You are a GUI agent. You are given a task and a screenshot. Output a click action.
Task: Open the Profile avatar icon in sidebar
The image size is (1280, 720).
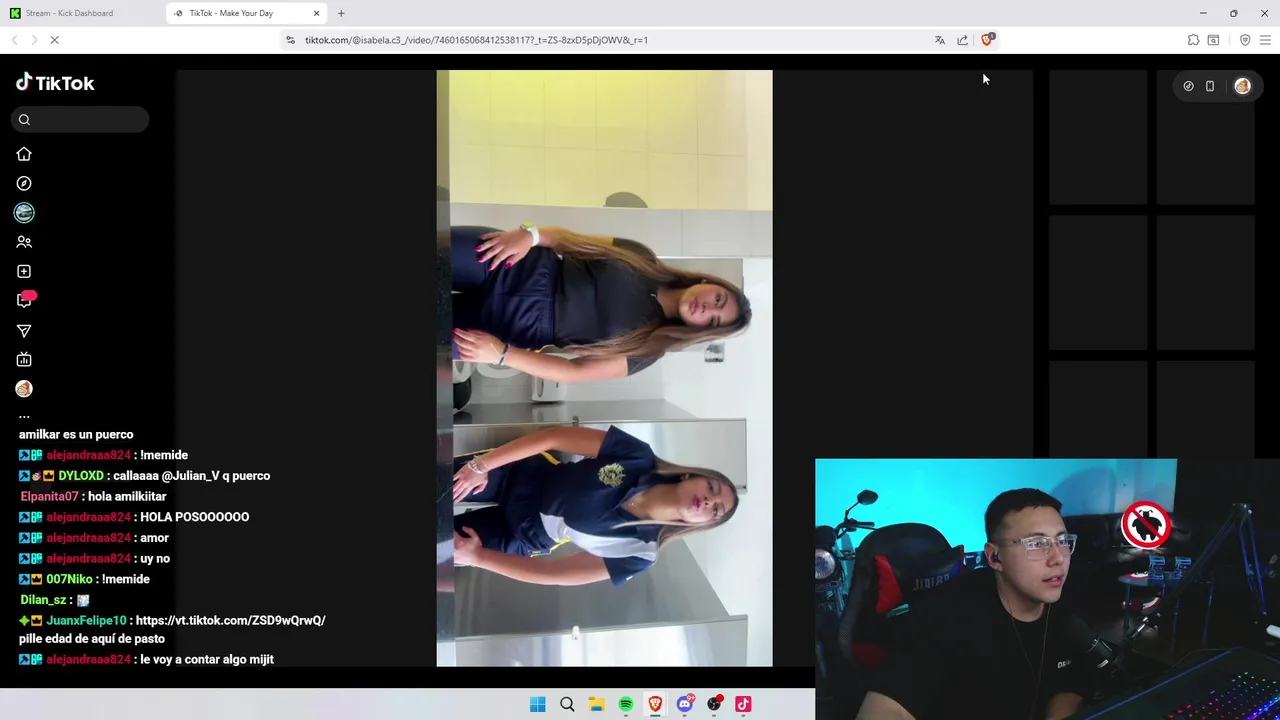(24, 389)
